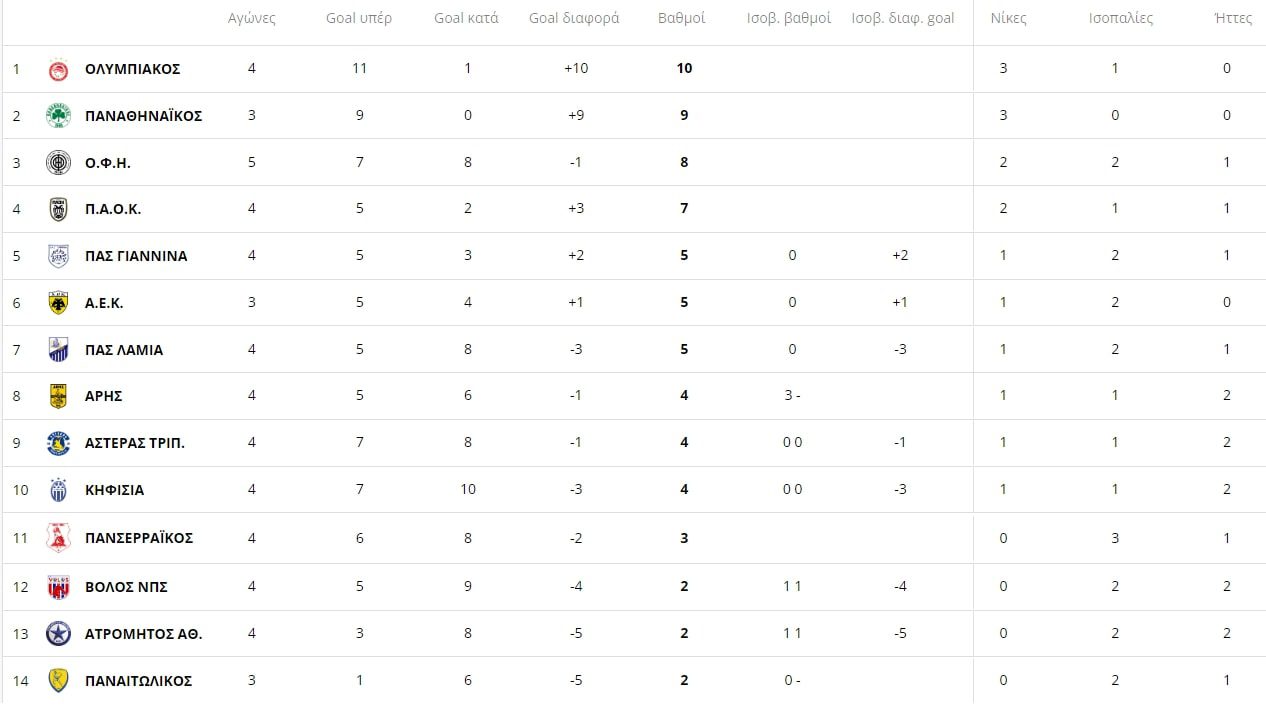
Task: Click the ΒΟΛΟΣ ΝΠΣ red-blue badge
Action: click(59, 587)
